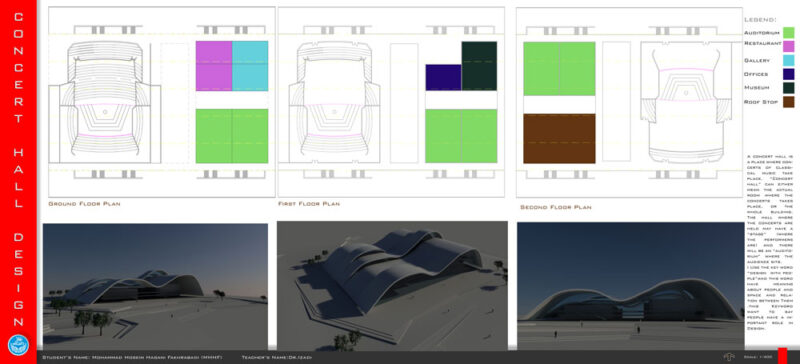Select the dark green museum block on first floor
800x364 pixels.
pos(479,66)
